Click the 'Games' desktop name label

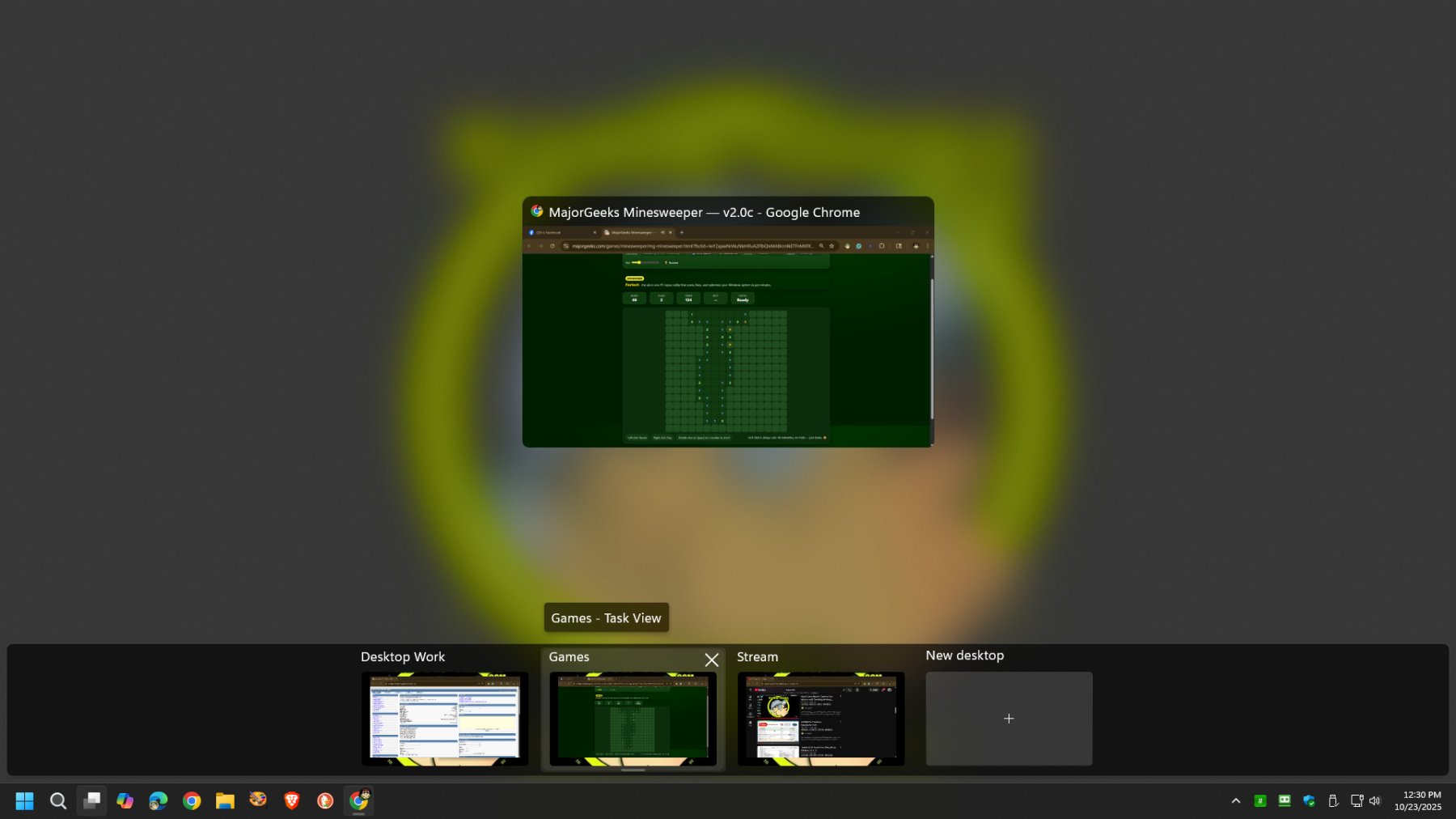pos(569,657)
